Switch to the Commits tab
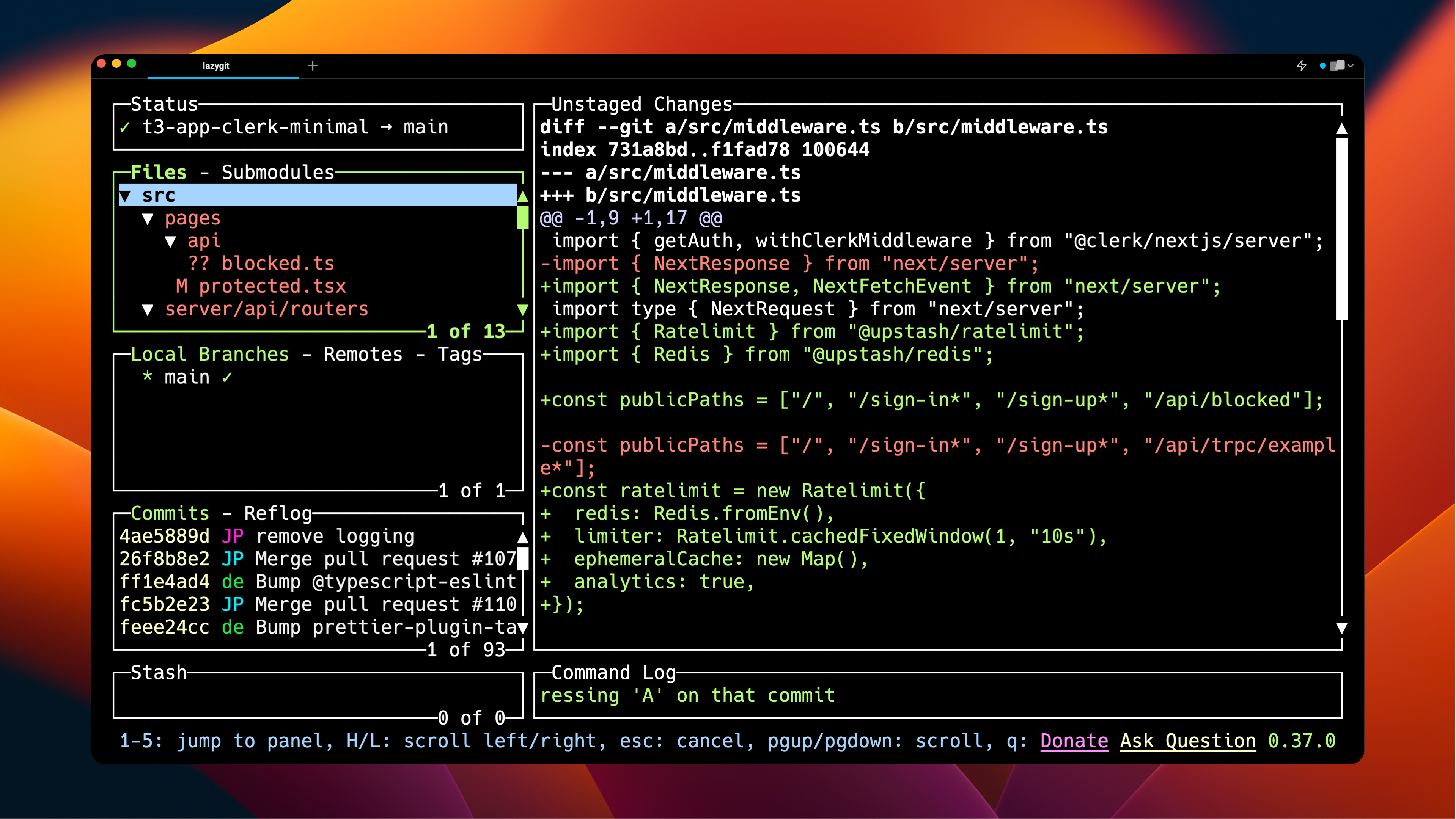This screenshot has height=819, width=1456. (170, 513)
